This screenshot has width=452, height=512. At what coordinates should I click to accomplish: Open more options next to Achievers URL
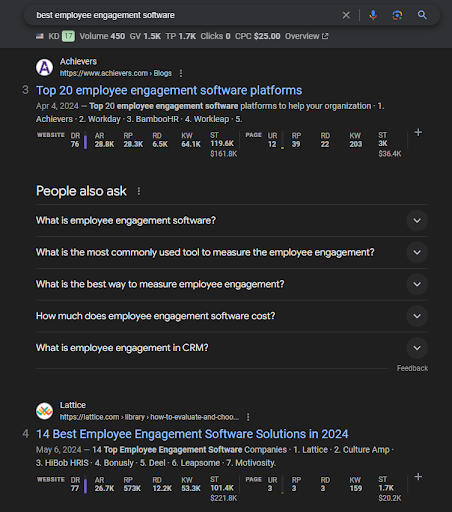pos(181,73)
